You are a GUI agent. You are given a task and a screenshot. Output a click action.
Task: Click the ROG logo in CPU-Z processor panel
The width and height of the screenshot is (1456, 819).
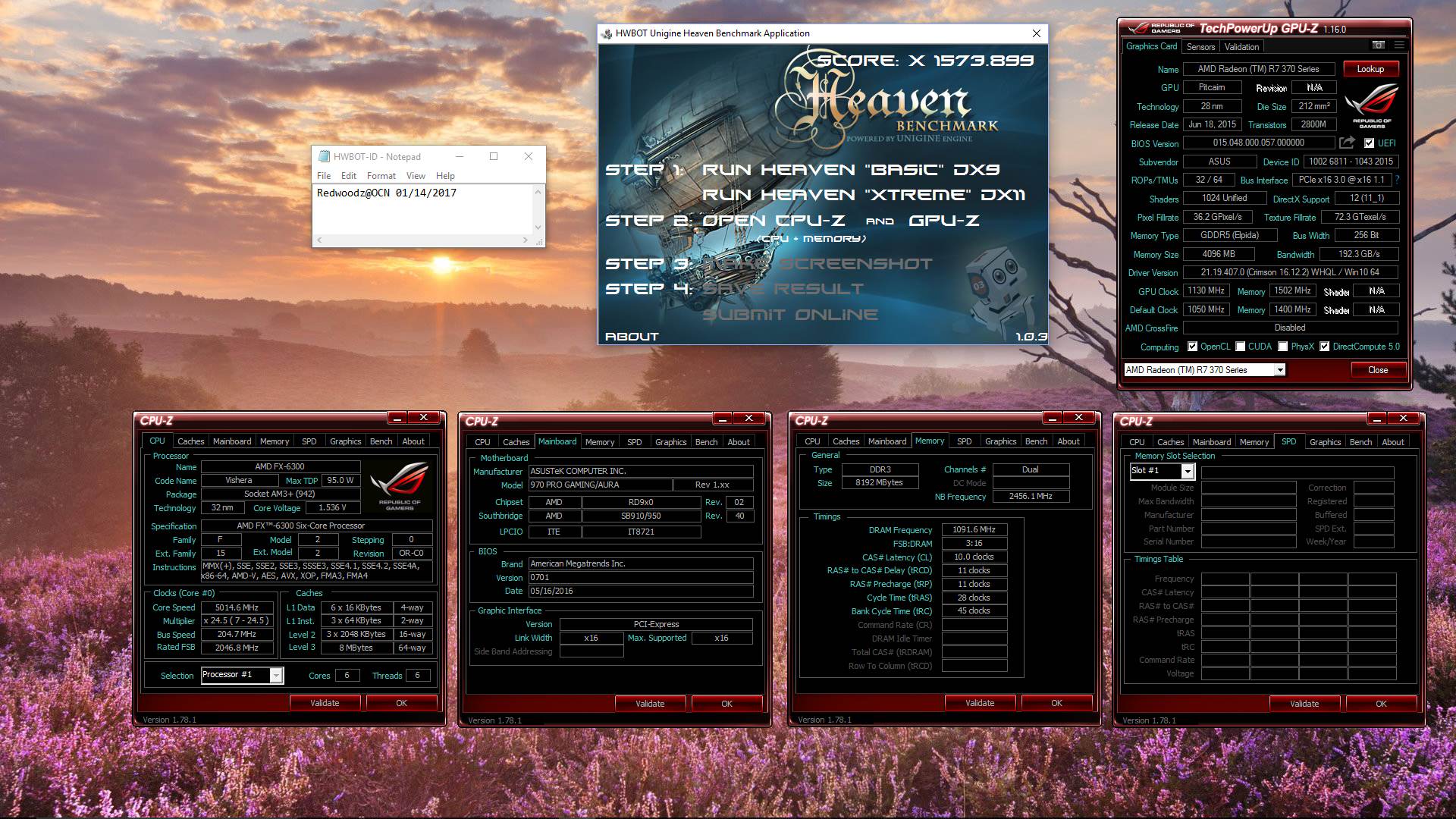400,487
